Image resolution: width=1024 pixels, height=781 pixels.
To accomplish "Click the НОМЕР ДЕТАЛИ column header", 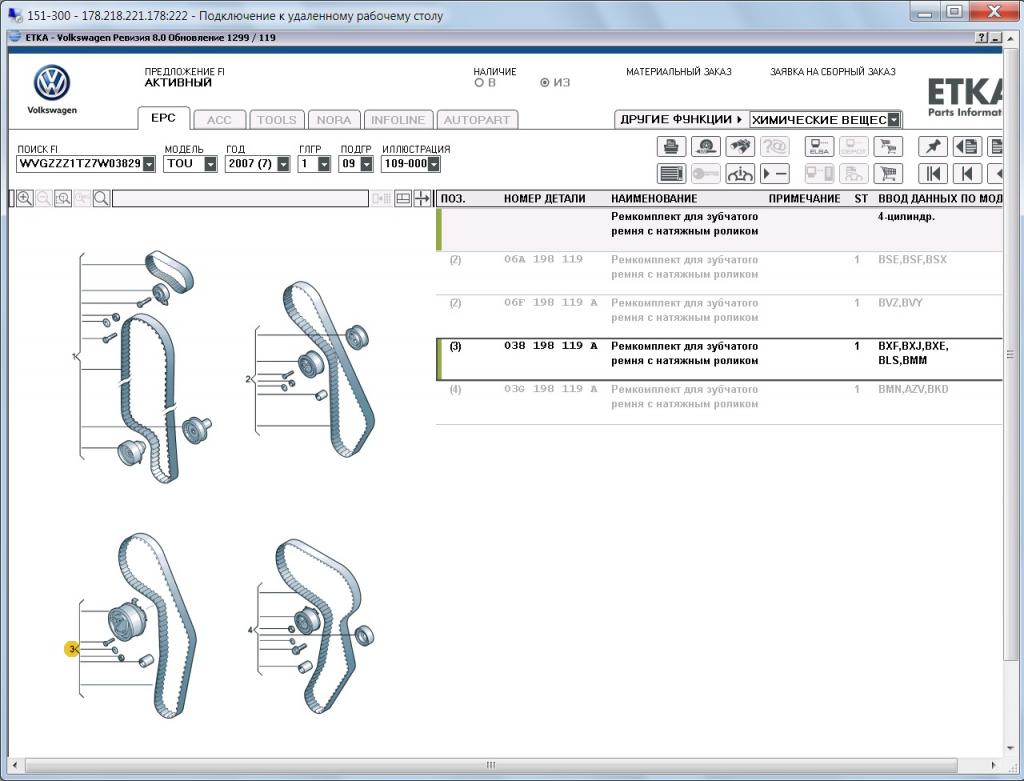I will 545,199.
